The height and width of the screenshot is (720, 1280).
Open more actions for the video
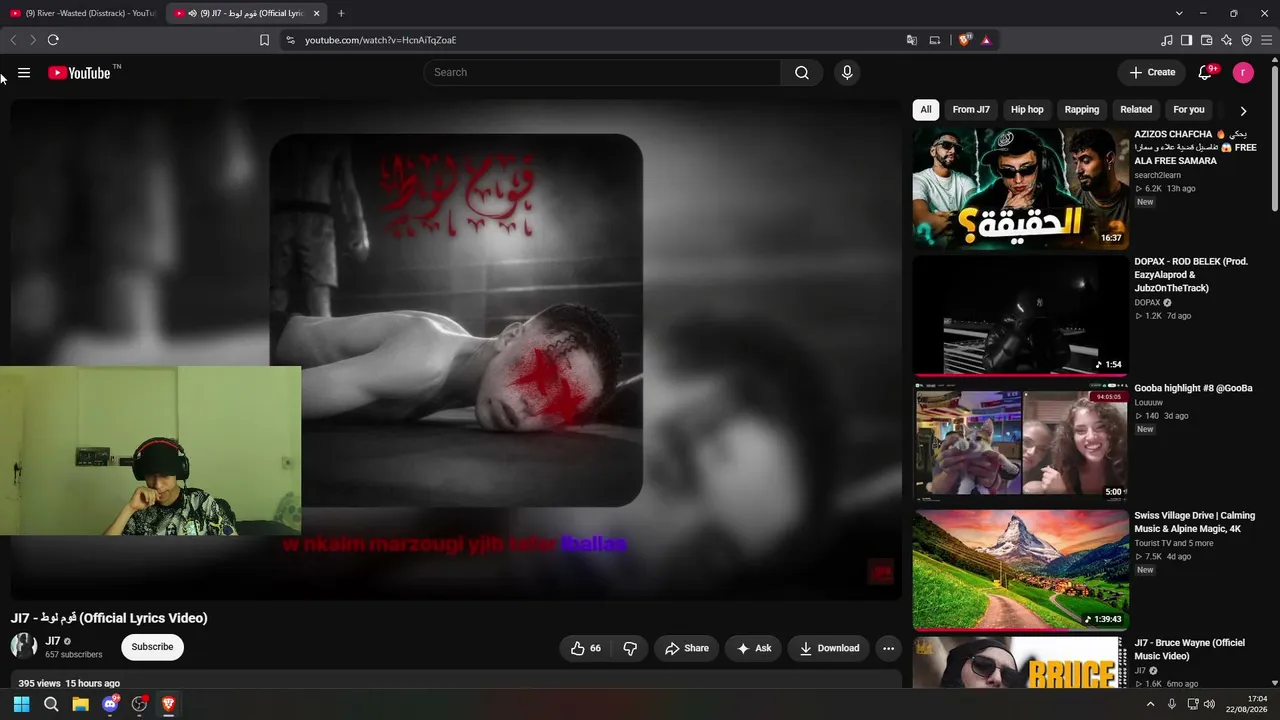(x=888, y=648)
